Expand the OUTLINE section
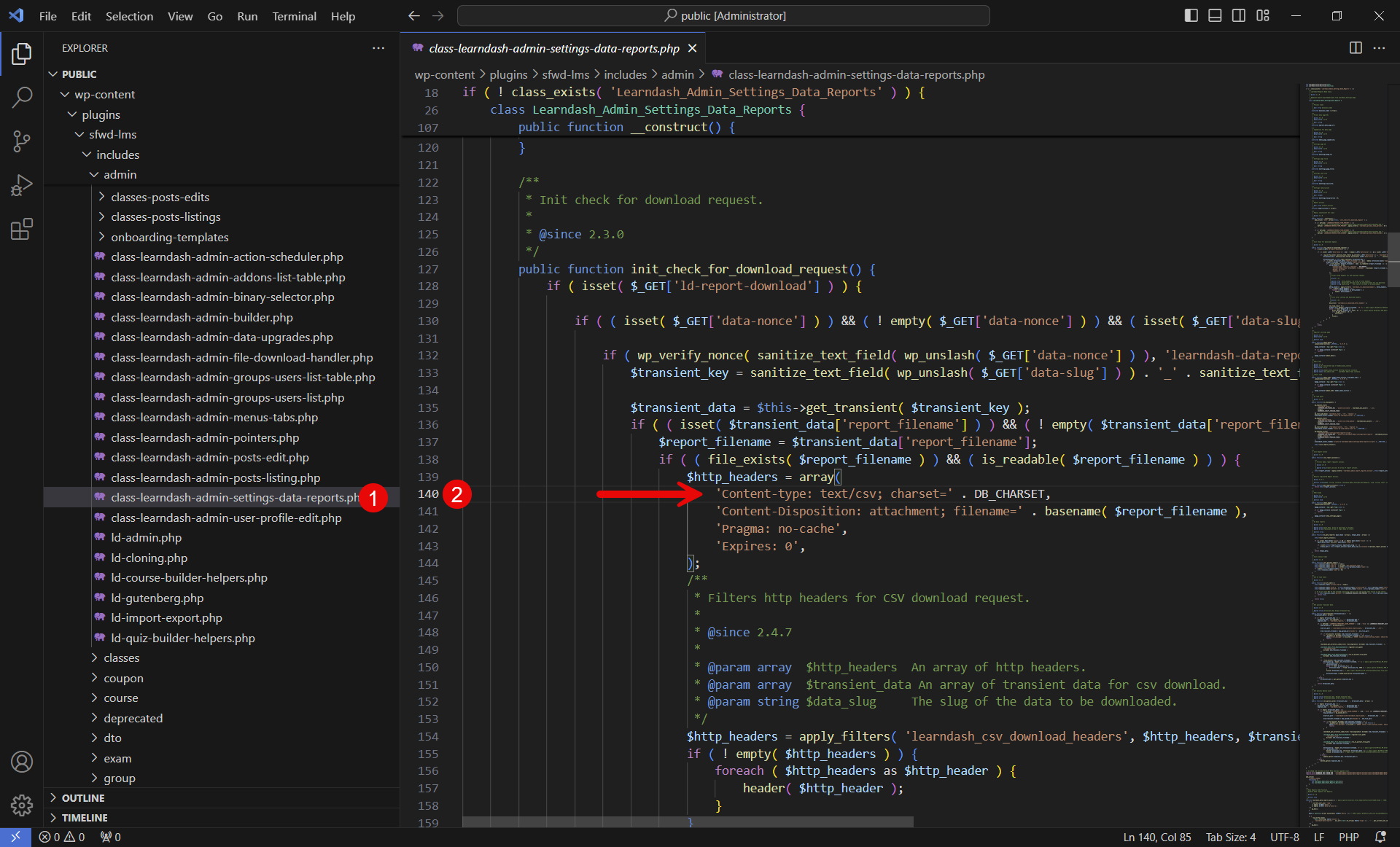The width and height of the screenshot is (1400, 847). 83,797
